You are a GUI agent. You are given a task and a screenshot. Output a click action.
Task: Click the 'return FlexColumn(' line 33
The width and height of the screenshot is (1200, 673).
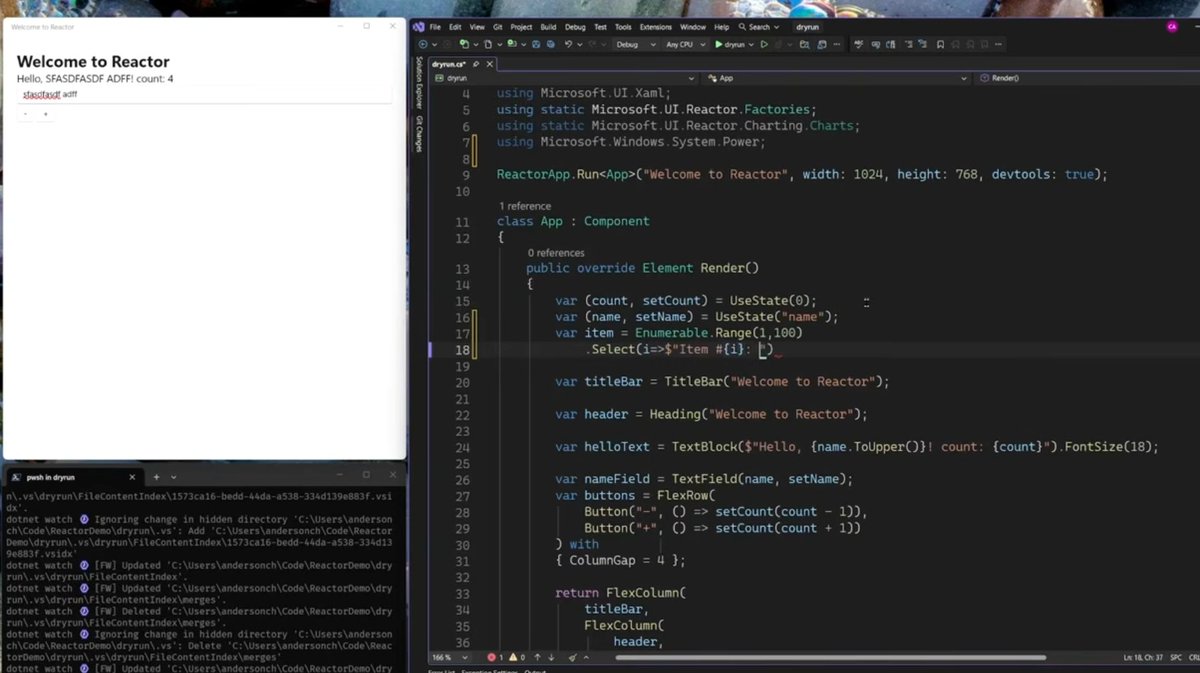(x=621, y=593)
